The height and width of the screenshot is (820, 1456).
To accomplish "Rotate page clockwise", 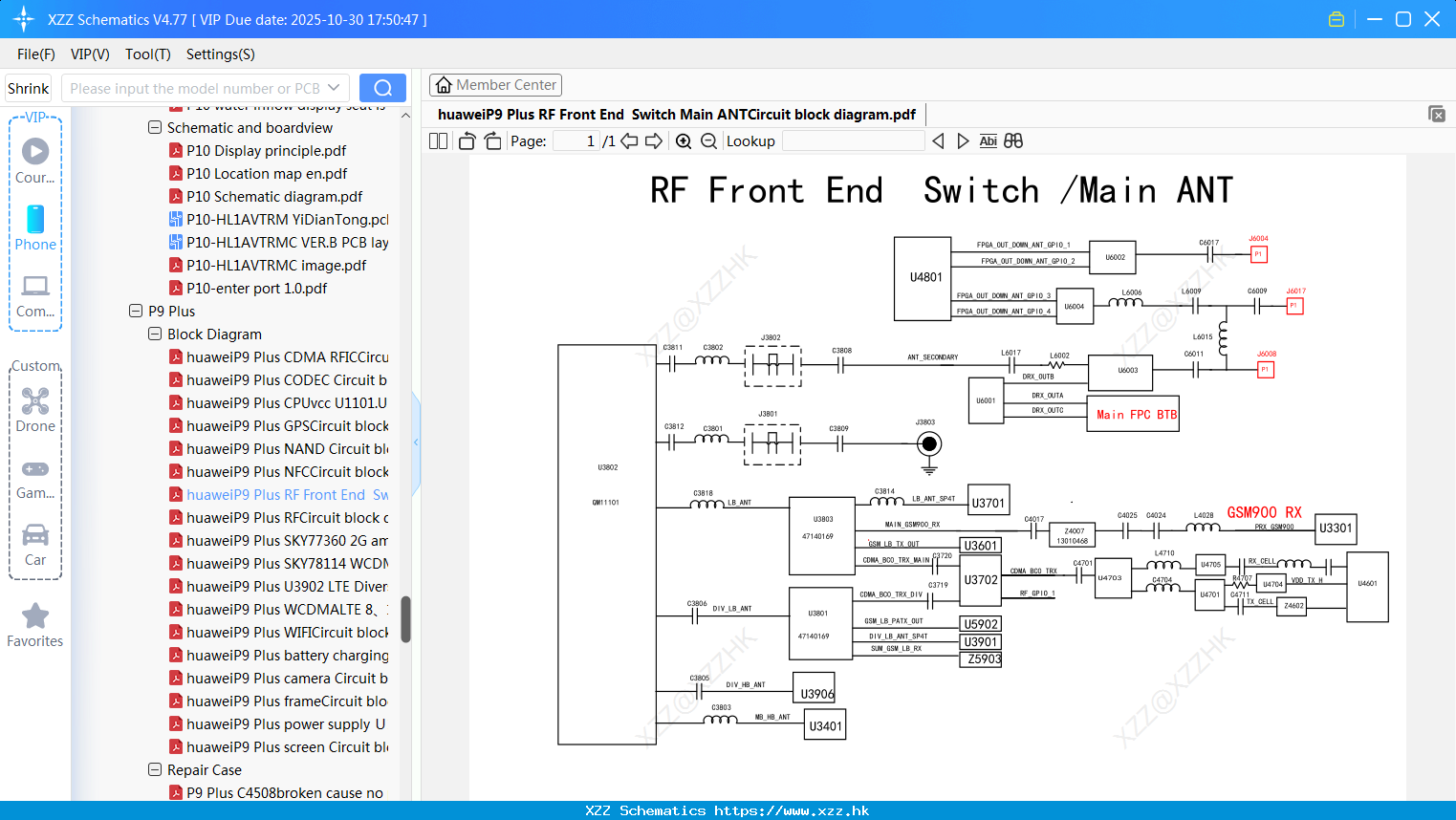I will click(492, 140).
